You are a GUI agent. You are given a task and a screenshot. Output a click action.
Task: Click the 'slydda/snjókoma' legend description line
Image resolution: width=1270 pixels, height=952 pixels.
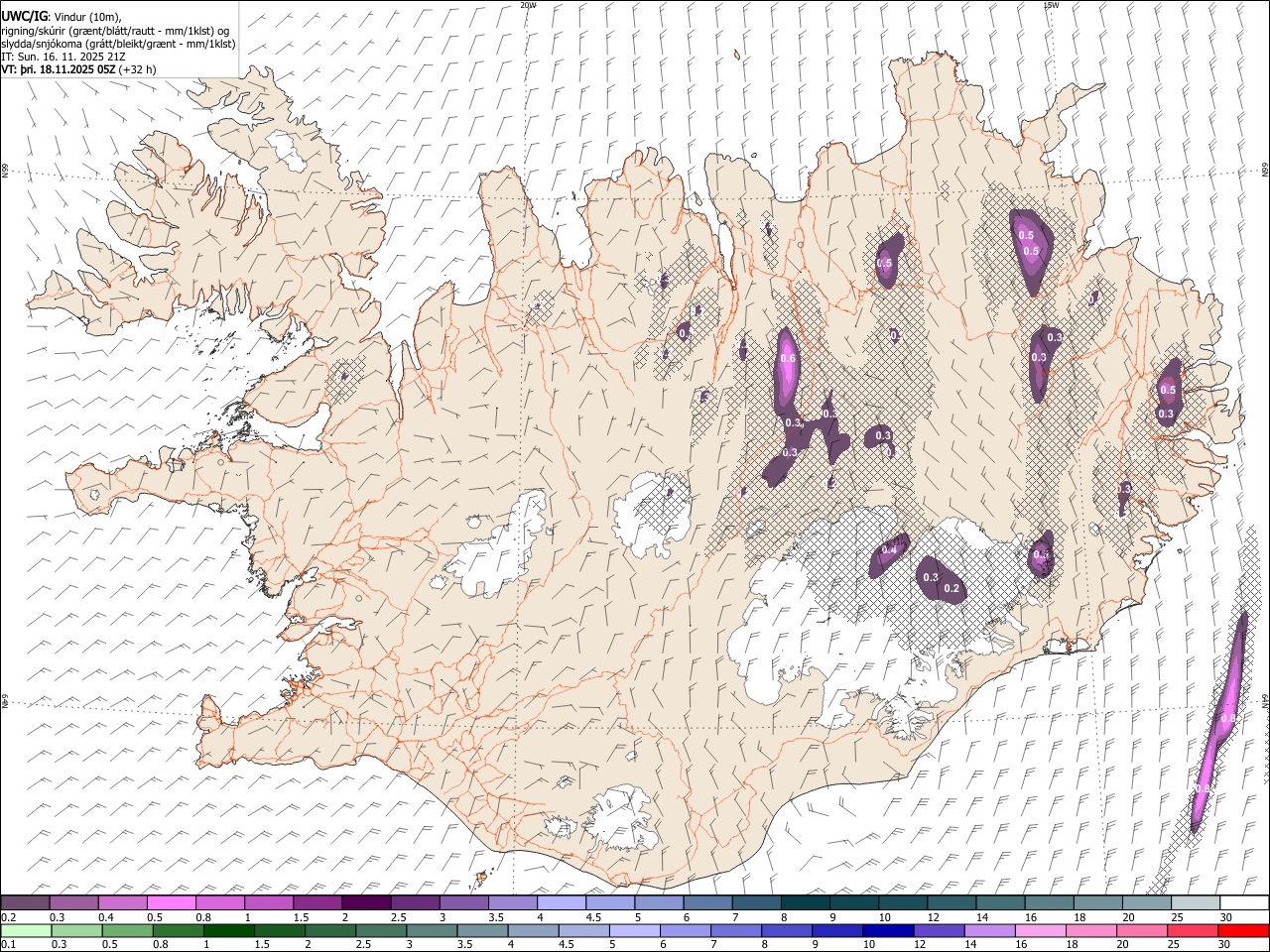tap(118, 44)
